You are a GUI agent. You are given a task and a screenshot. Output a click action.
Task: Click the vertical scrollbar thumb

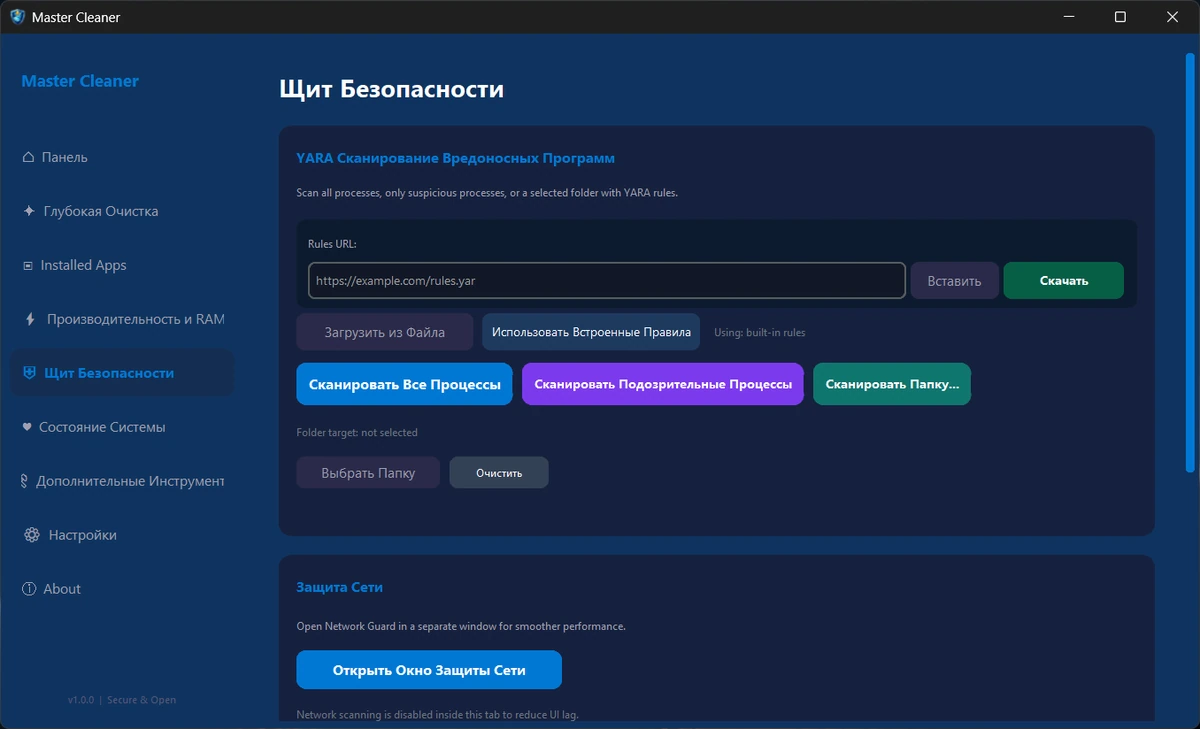1190,262
